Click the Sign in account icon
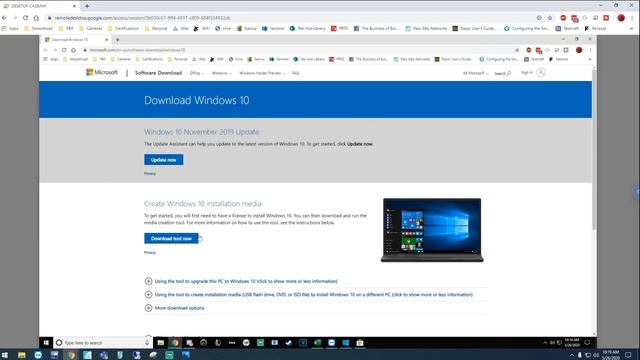The height and width of the screenshot is (360, 640). 541,72
